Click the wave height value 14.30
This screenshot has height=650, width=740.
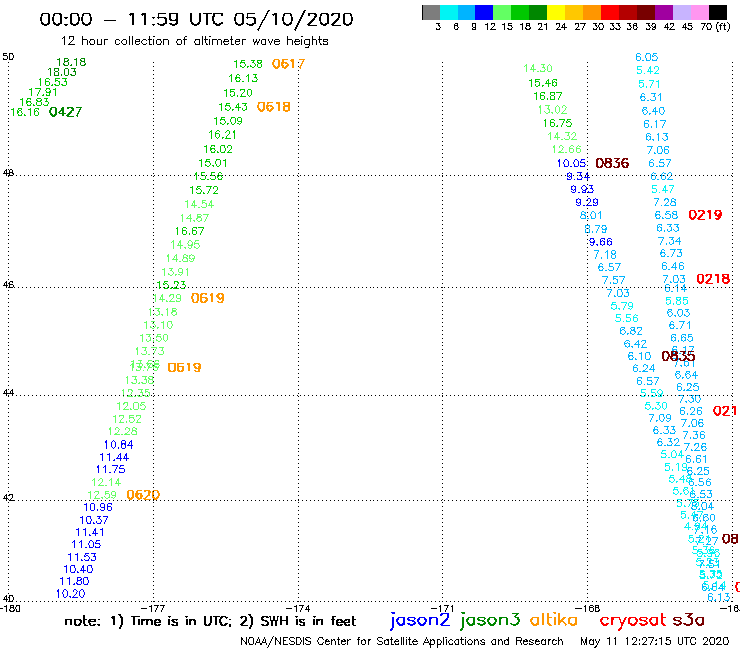pyautogui.click(x=538, y=68)
